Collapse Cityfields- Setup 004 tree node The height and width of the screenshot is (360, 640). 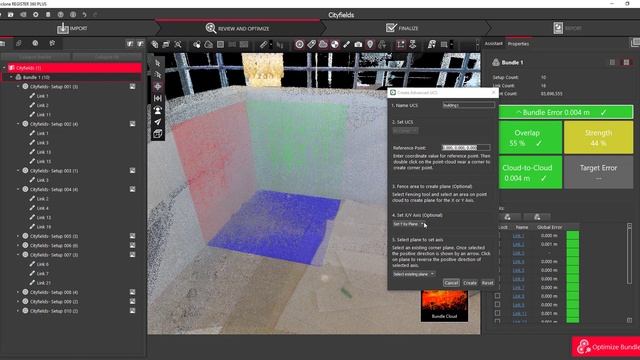(18, 189)
